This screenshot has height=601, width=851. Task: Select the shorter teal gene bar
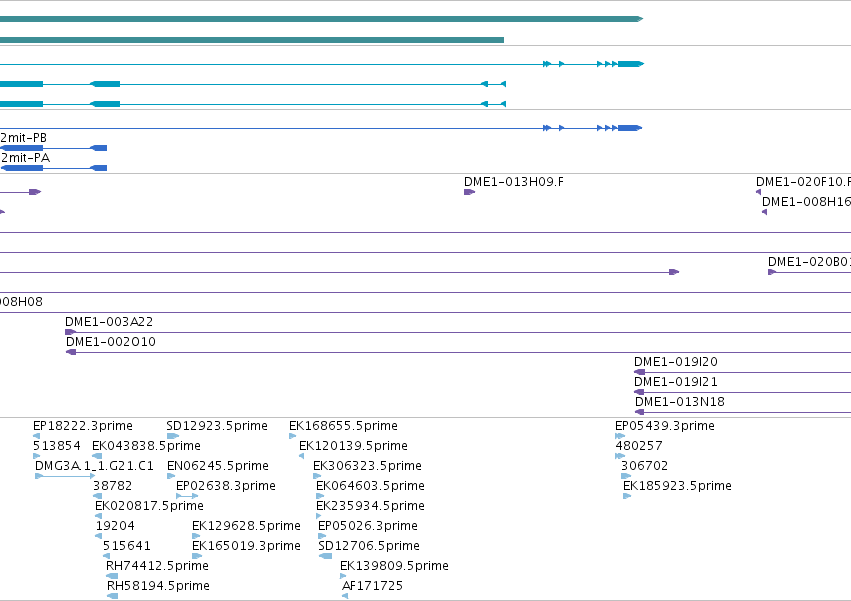[x=252, y=40]
